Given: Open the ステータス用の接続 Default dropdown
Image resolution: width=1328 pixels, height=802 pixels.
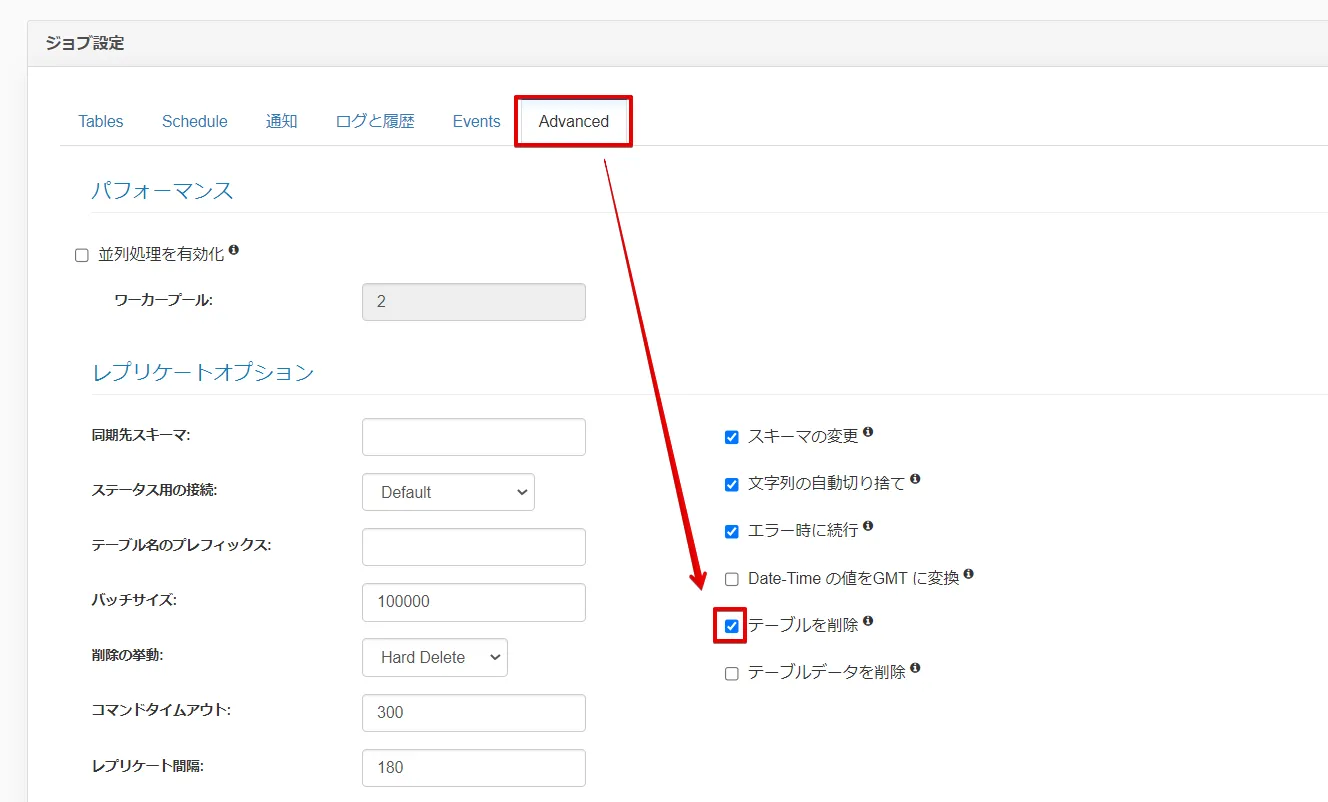Looking at the screenshot, I should [x=448, y=492].
